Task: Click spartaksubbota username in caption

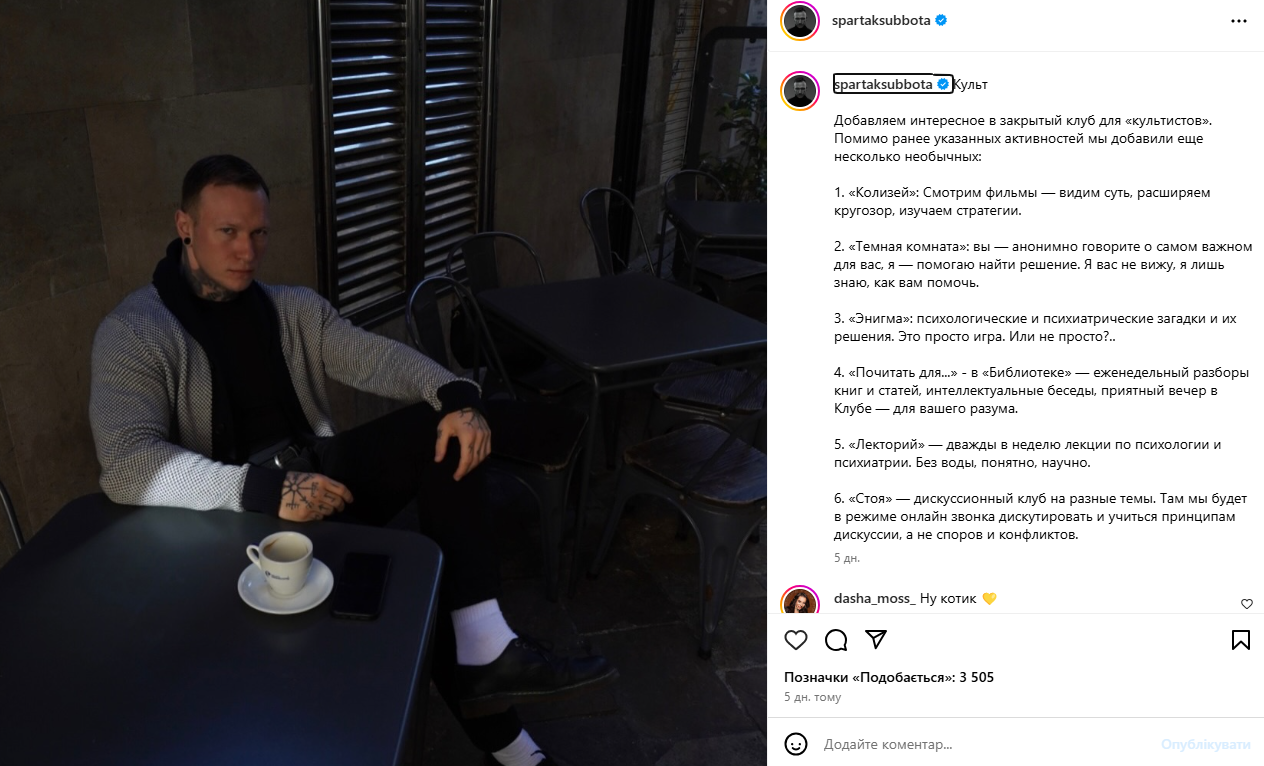Action: coord(883,84)
